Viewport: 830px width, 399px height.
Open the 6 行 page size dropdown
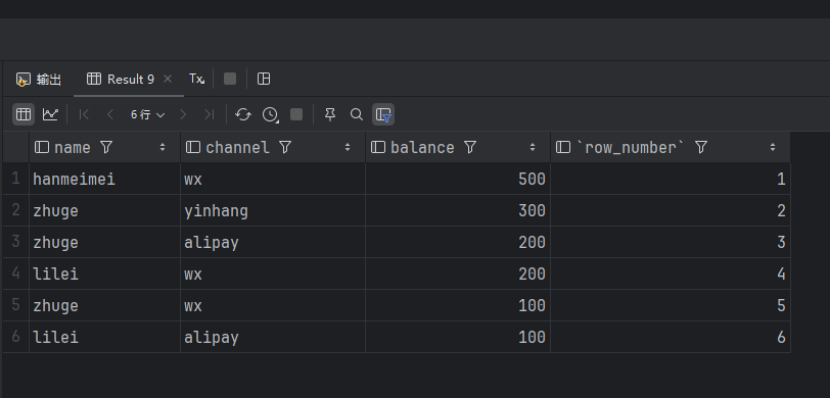tap(148, 114)
